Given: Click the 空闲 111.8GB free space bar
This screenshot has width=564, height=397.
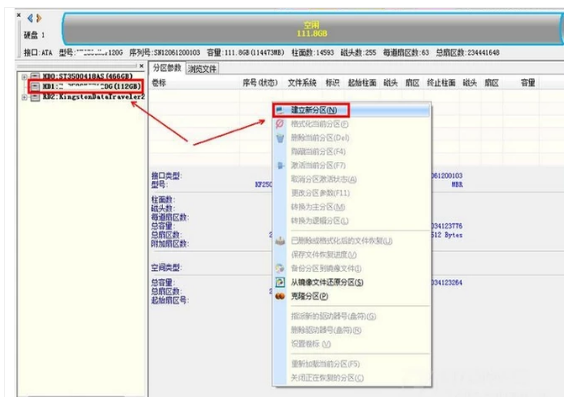Looking at the screenshot, I should tap(311, 29).
